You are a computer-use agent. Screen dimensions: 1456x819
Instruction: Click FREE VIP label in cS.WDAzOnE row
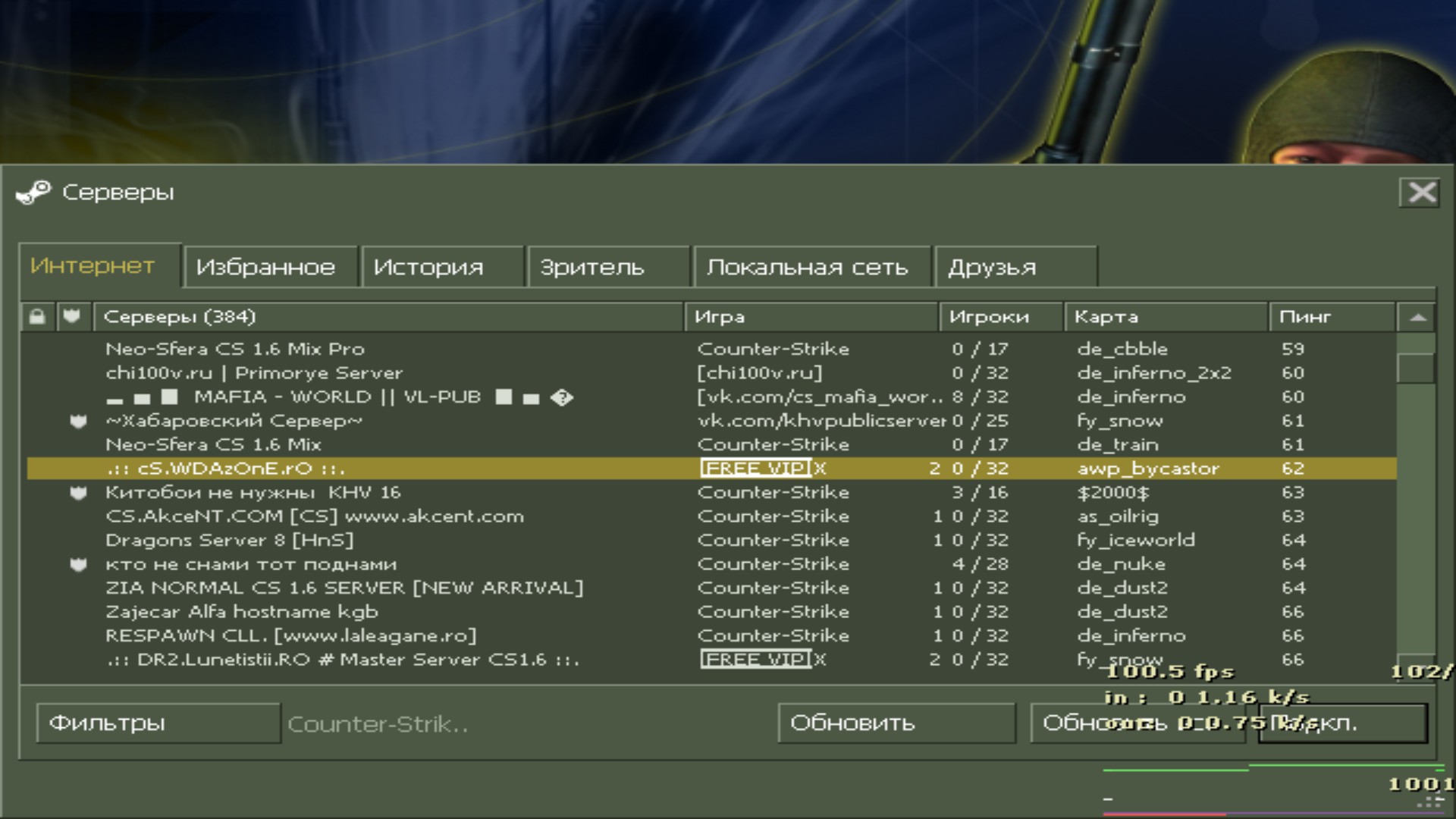pos(755,469)
